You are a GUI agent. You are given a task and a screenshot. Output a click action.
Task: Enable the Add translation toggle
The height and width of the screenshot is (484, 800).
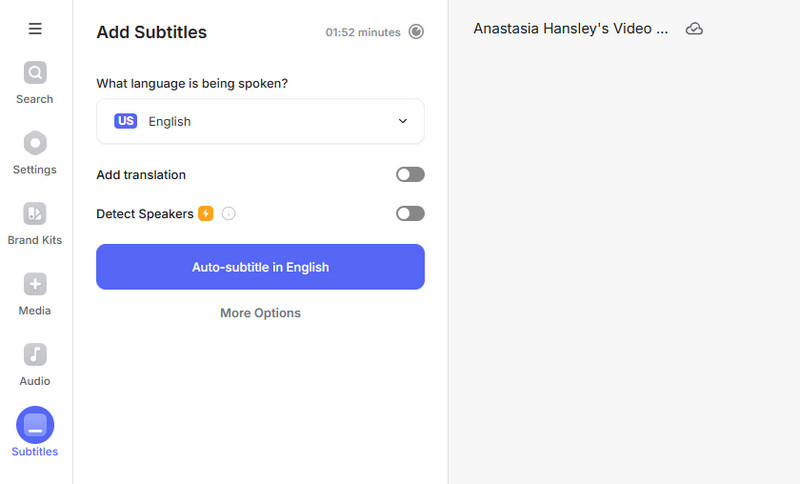410,174
